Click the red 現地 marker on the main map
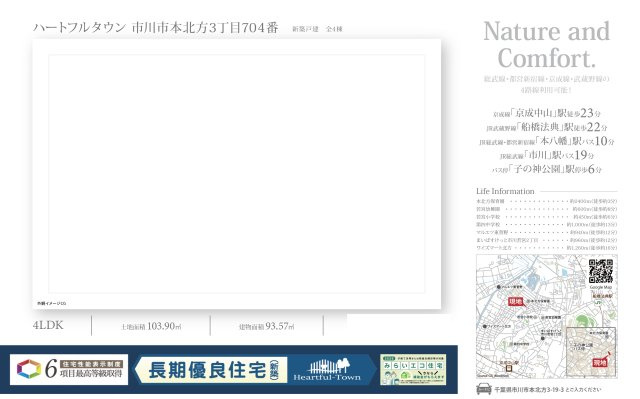Screen dimensions: 640x399 pos(516,301)
